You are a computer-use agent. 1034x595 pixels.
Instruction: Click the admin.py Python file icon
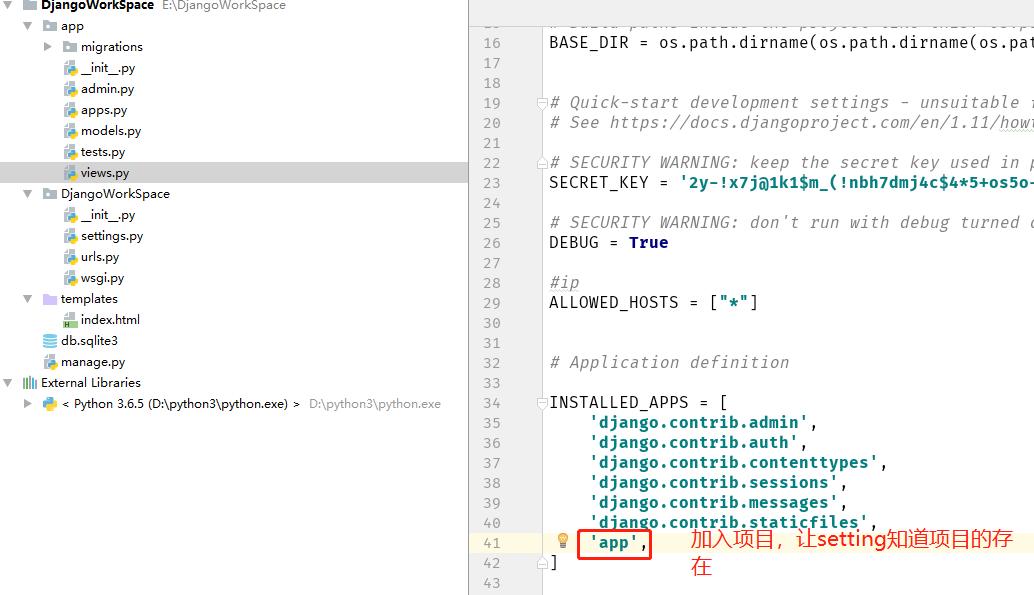click(71, 89)
